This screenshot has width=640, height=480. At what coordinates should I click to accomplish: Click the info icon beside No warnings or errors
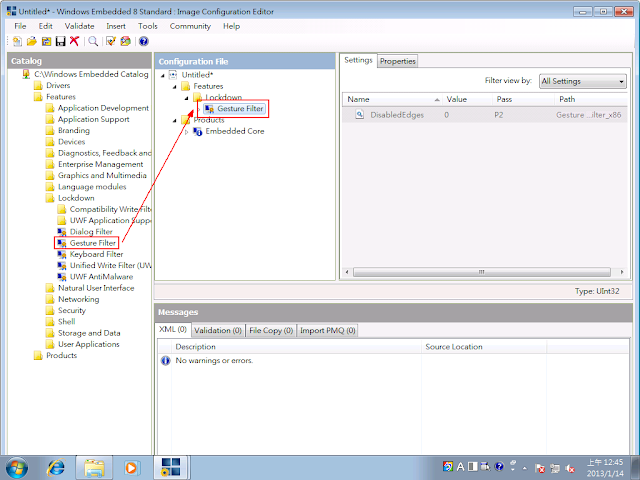(165, 360)
